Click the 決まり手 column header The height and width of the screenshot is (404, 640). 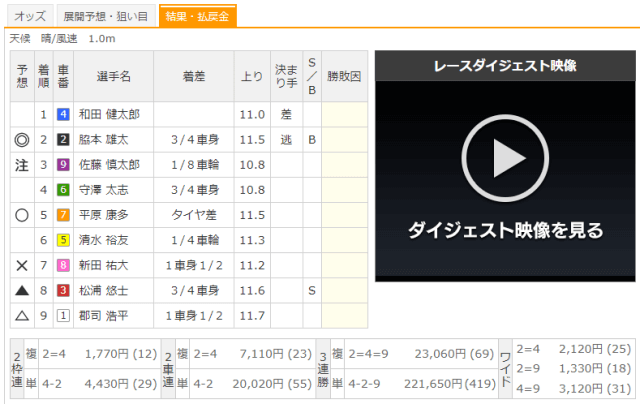coord(287,76)
